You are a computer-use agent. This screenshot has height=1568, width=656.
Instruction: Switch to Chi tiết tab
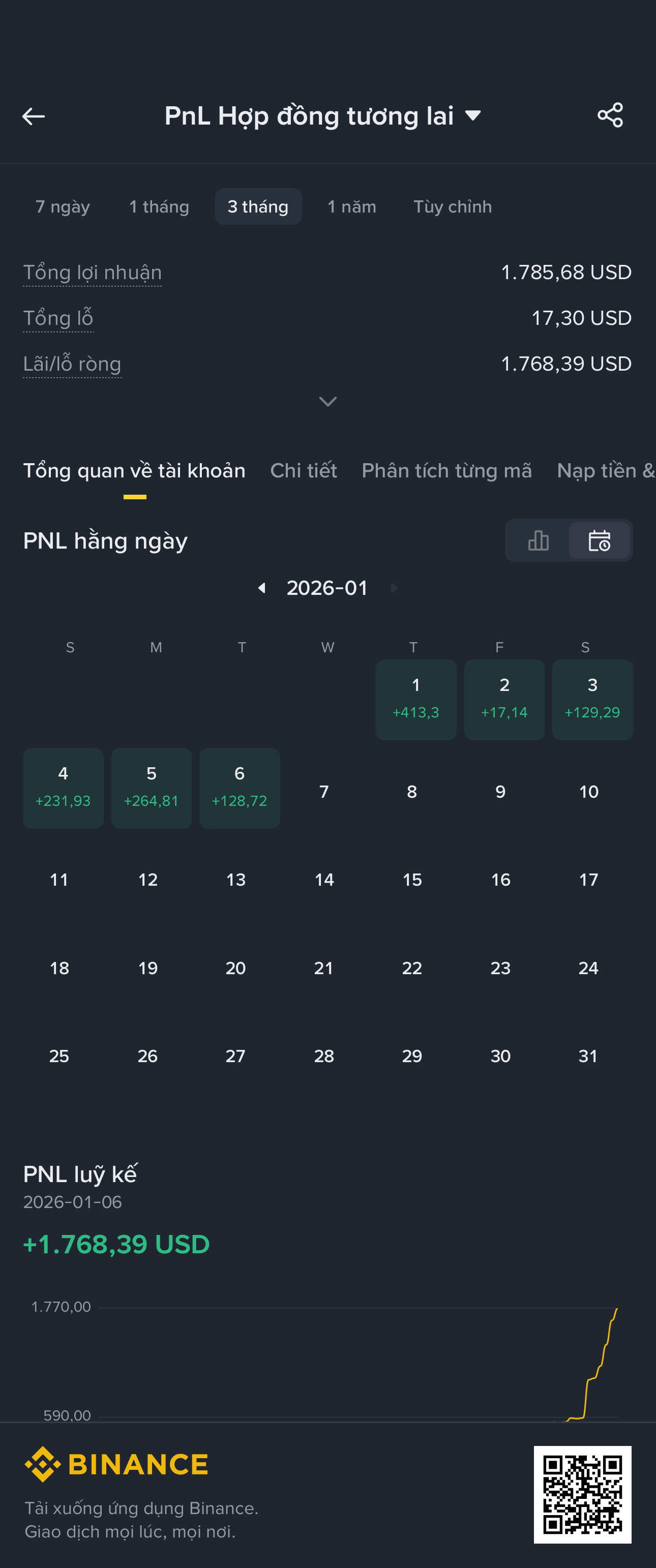(x=304, y=470)
